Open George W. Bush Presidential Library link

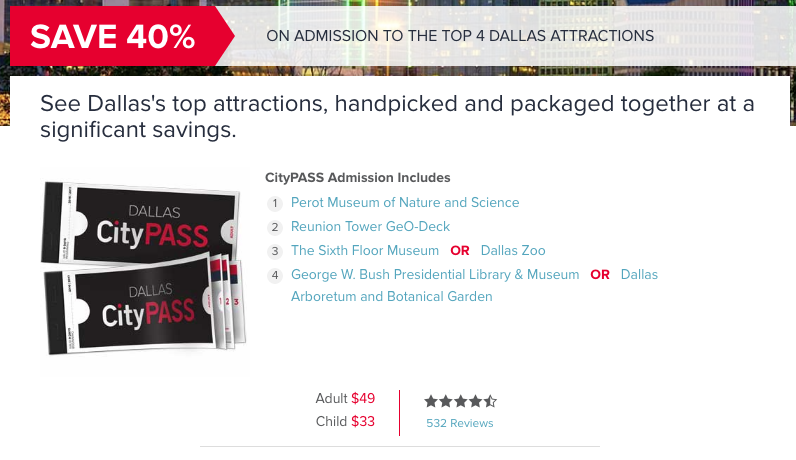click(x=435, y=274)
